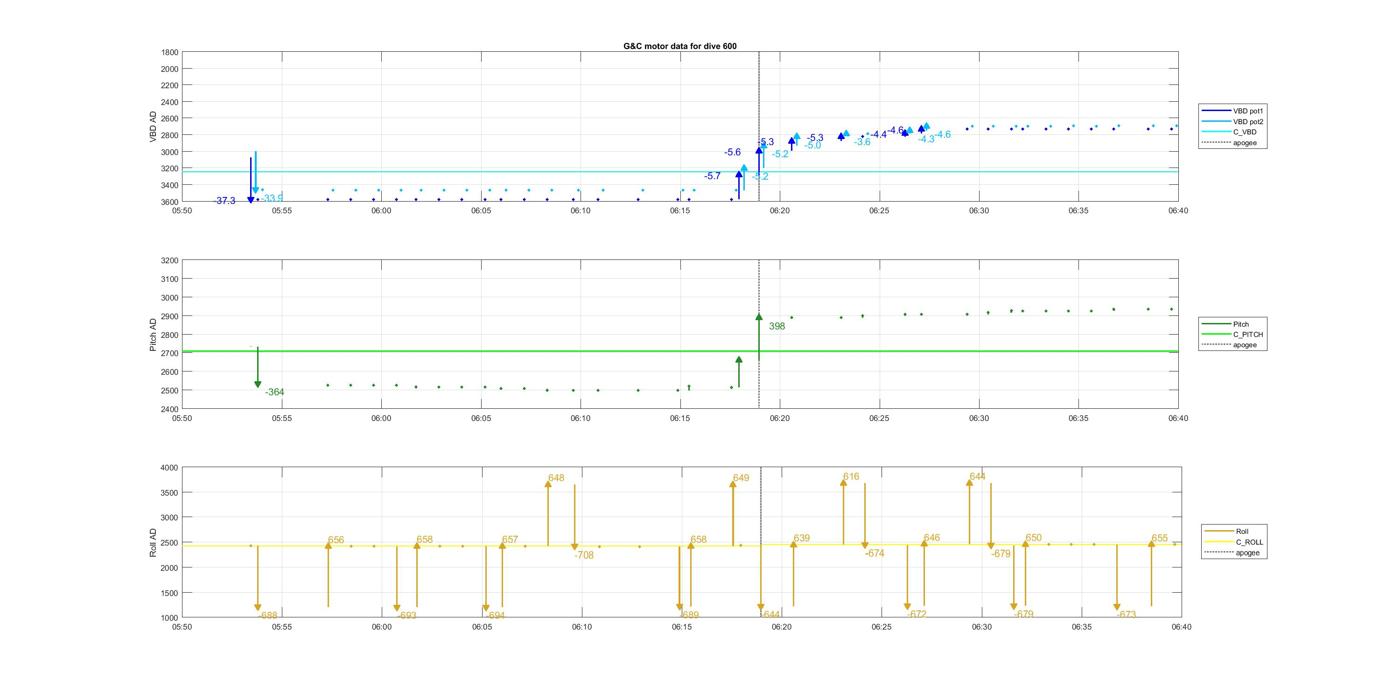
Task: Click the '-693' roll data label
Action: 407,615
